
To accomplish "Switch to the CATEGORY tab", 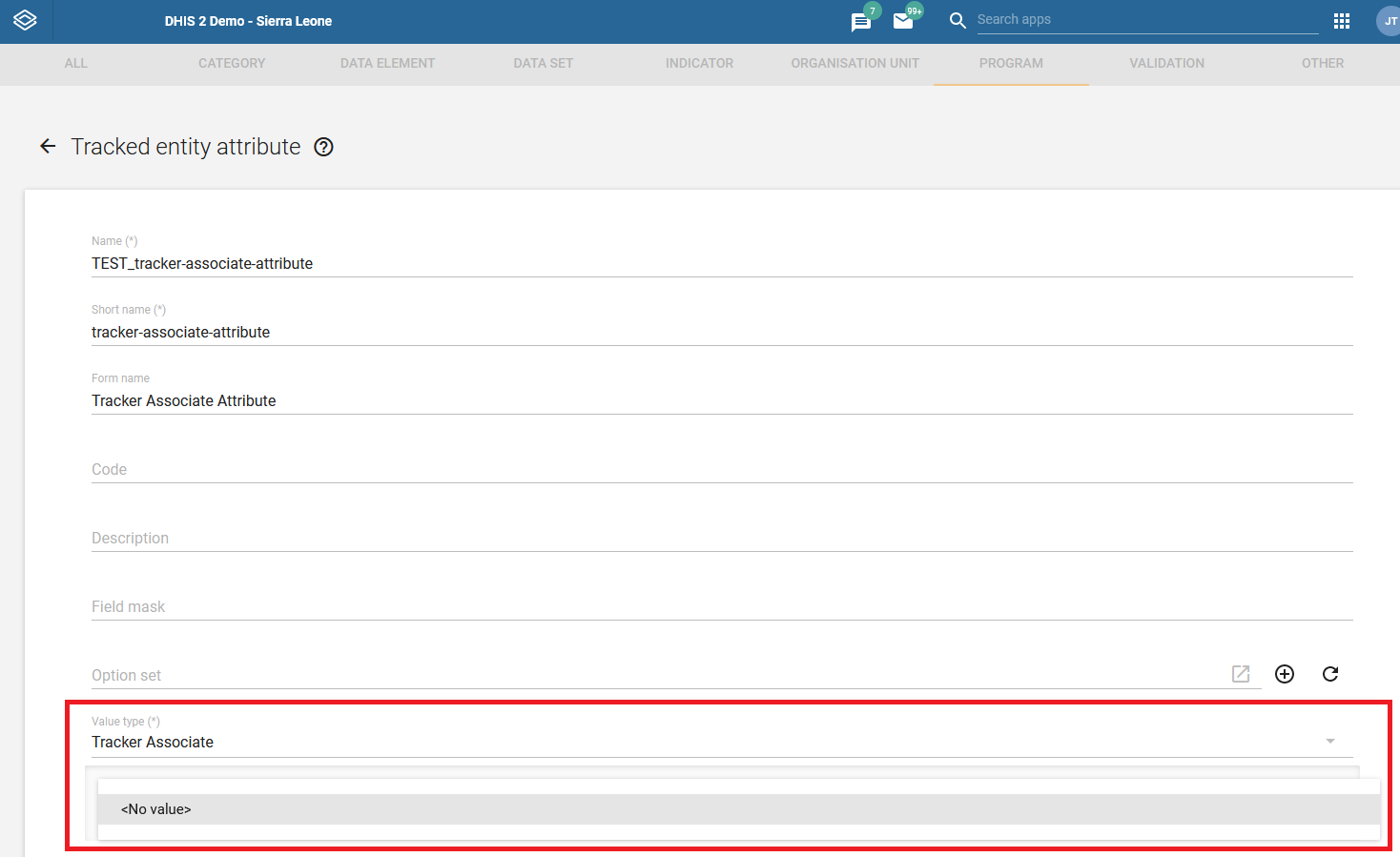I will pos(232,63).
